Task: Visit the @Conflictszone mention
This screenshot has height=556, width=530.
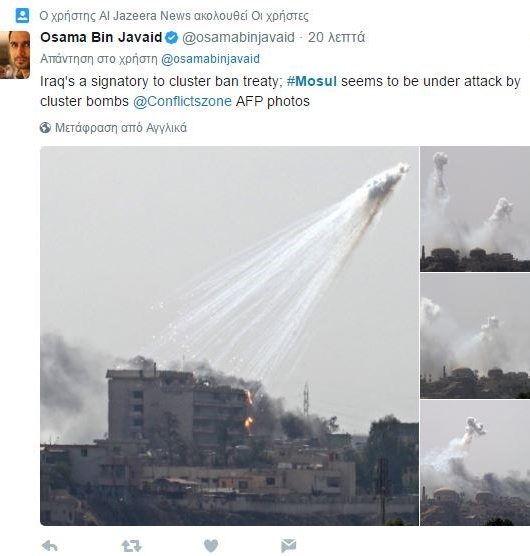Action: coord(182,101)
